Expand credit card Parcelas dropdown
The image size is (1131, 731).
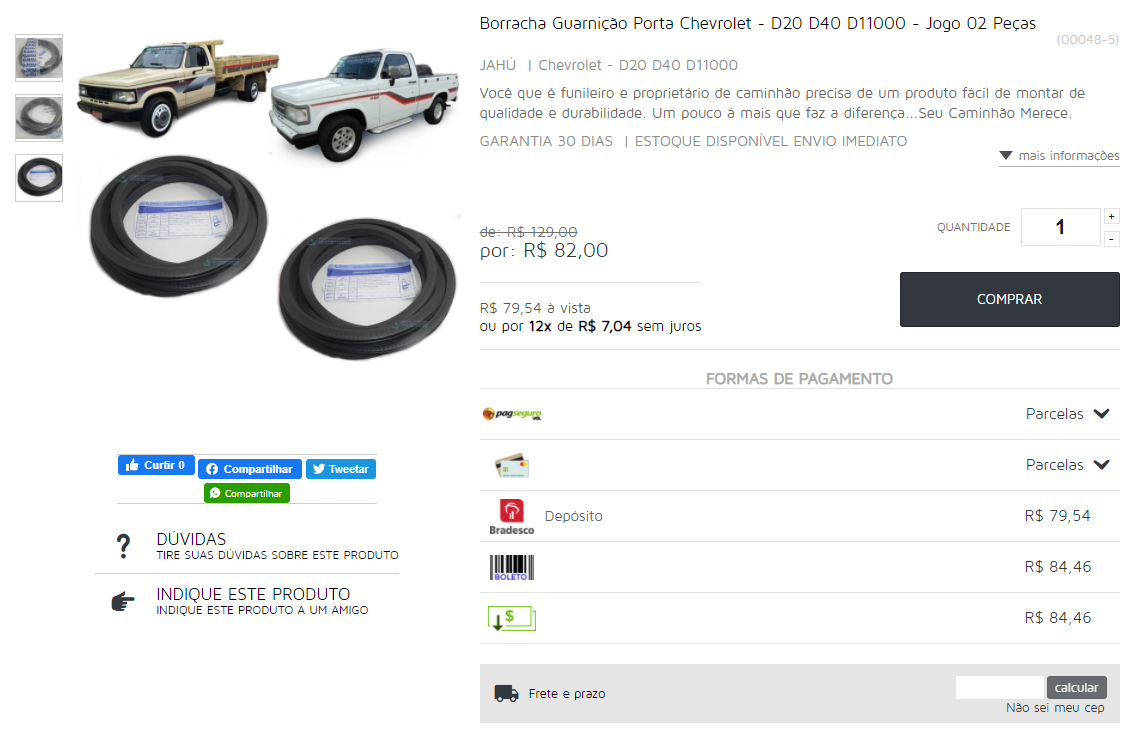(1068, 465)
